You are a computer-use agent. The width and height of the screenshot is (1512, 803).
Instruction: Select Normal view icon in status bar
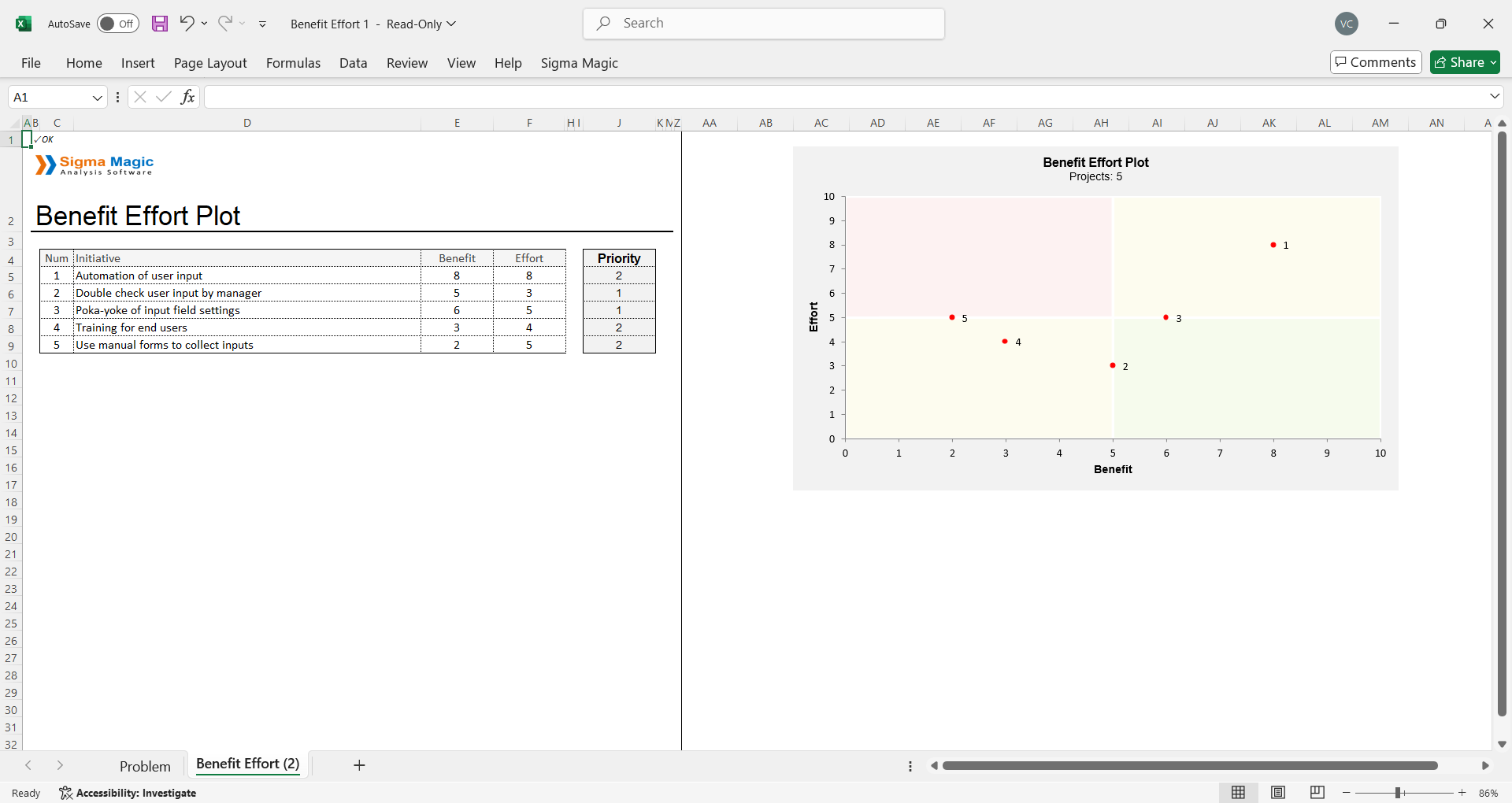(1238, 793)
